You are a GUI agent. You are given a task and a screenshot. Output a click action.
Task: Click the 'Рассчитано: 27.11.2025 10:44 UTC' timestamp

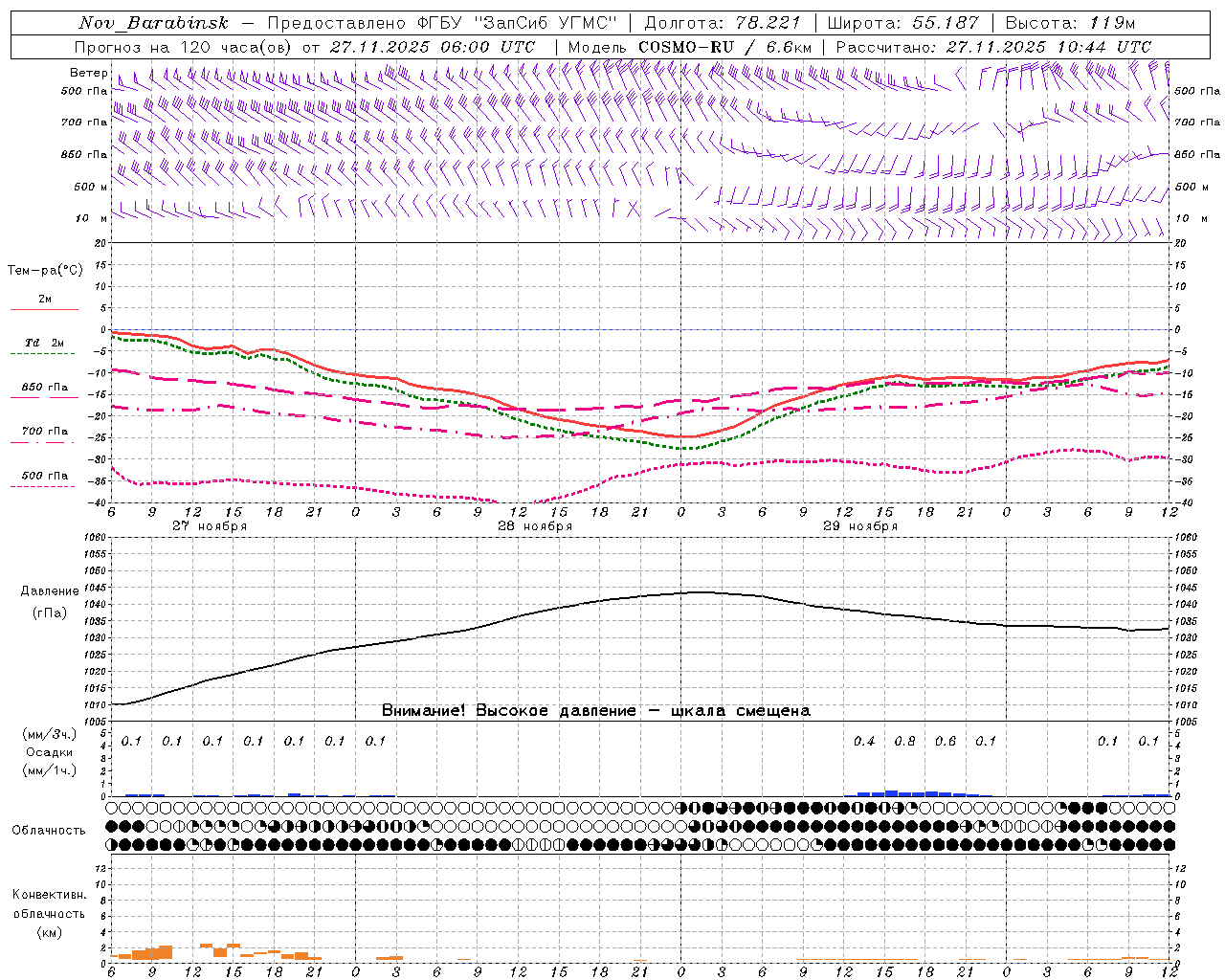point(993,47)
